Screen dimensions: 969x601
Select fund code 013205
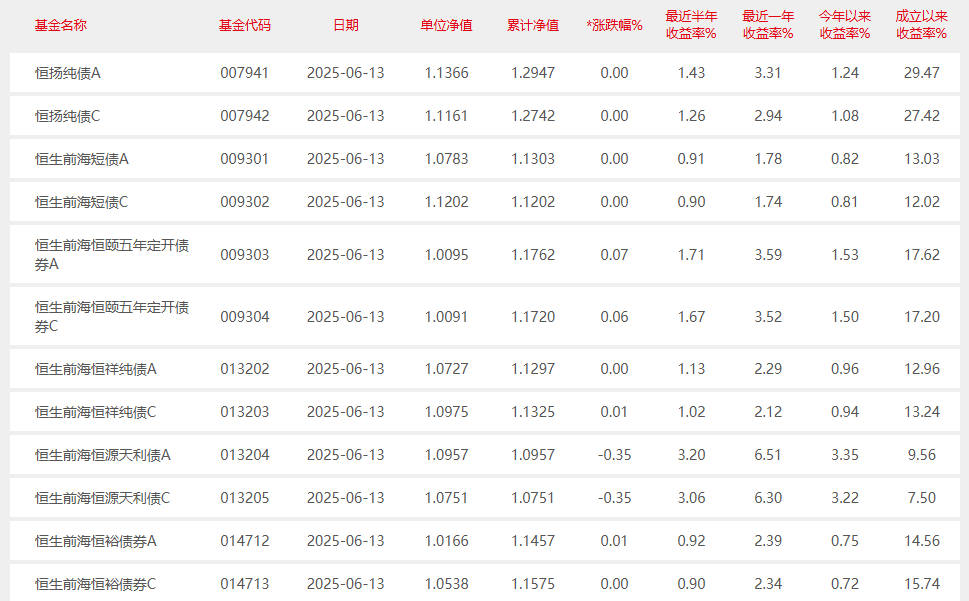pos(245,498)
